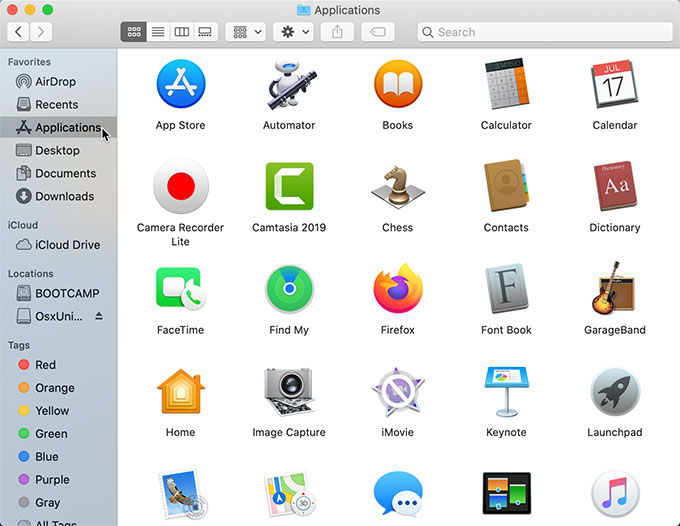
Task: Open the Home app icon
Action: pyautogui.click(x=181, y=391)
